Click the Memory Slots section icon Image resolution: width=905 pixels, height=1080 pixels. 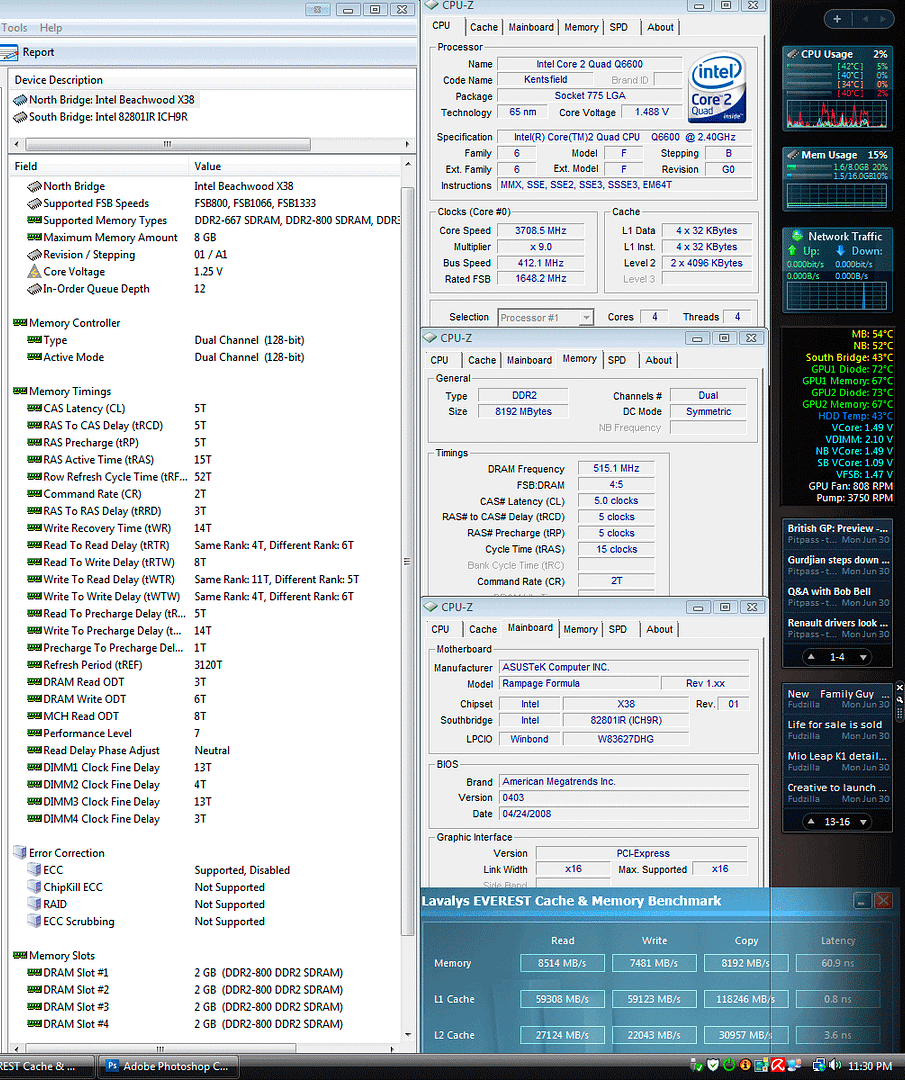20,955
